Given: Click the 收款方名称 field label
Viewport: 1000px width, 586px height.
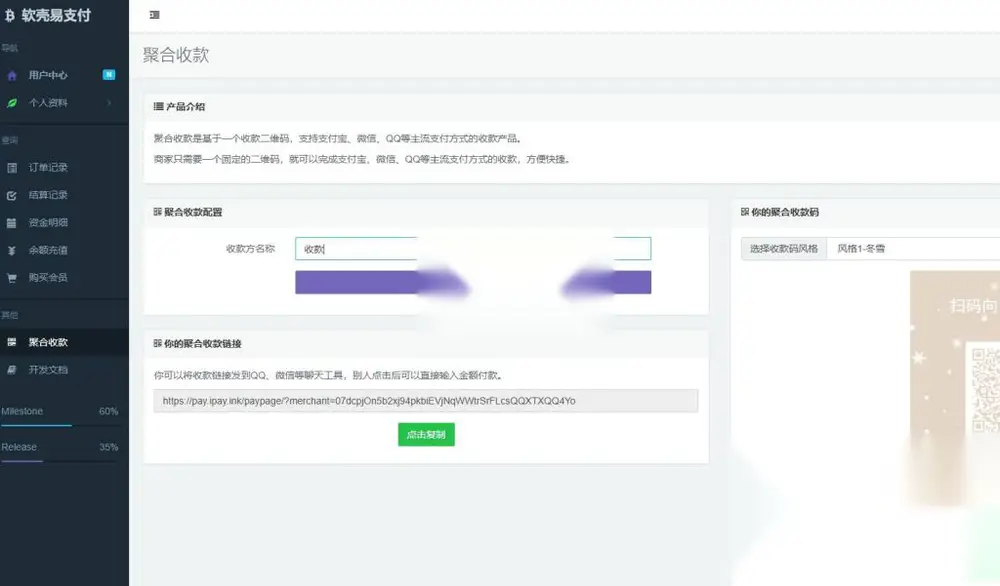Looking at the screenshot, I should tap(251, 249).
